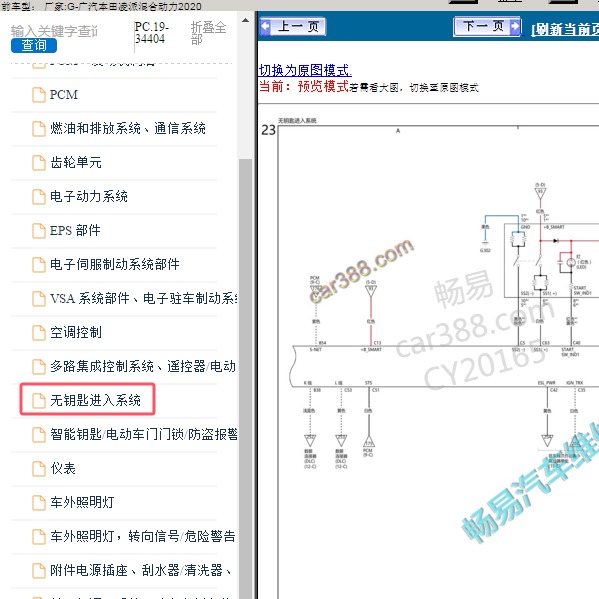Click the document icon beside 空调控制
The width and height of the screenshot is (599, 599).
(39, 333)
